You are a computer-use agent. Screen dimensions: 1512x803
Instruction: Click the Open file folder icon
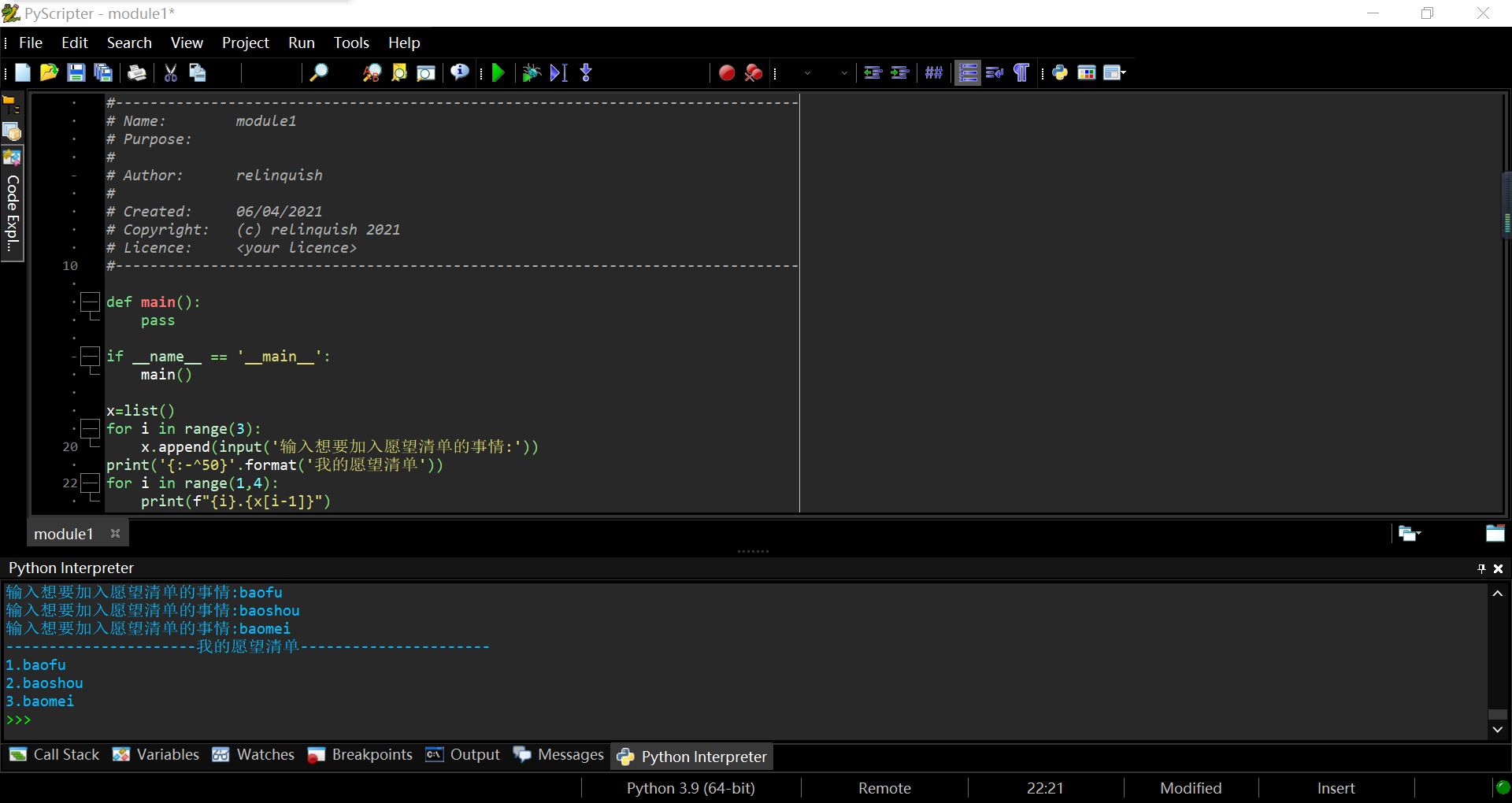coord(49,73)
